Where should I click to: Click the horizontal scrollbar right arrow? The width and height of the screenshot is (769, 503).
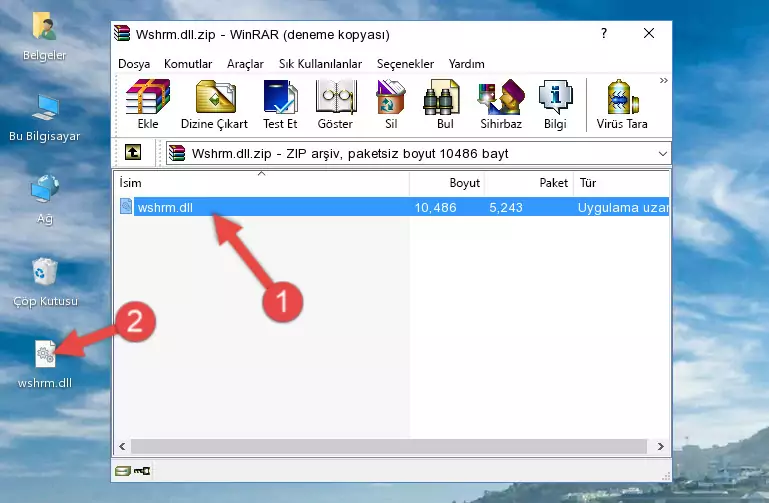coord(660,446)
